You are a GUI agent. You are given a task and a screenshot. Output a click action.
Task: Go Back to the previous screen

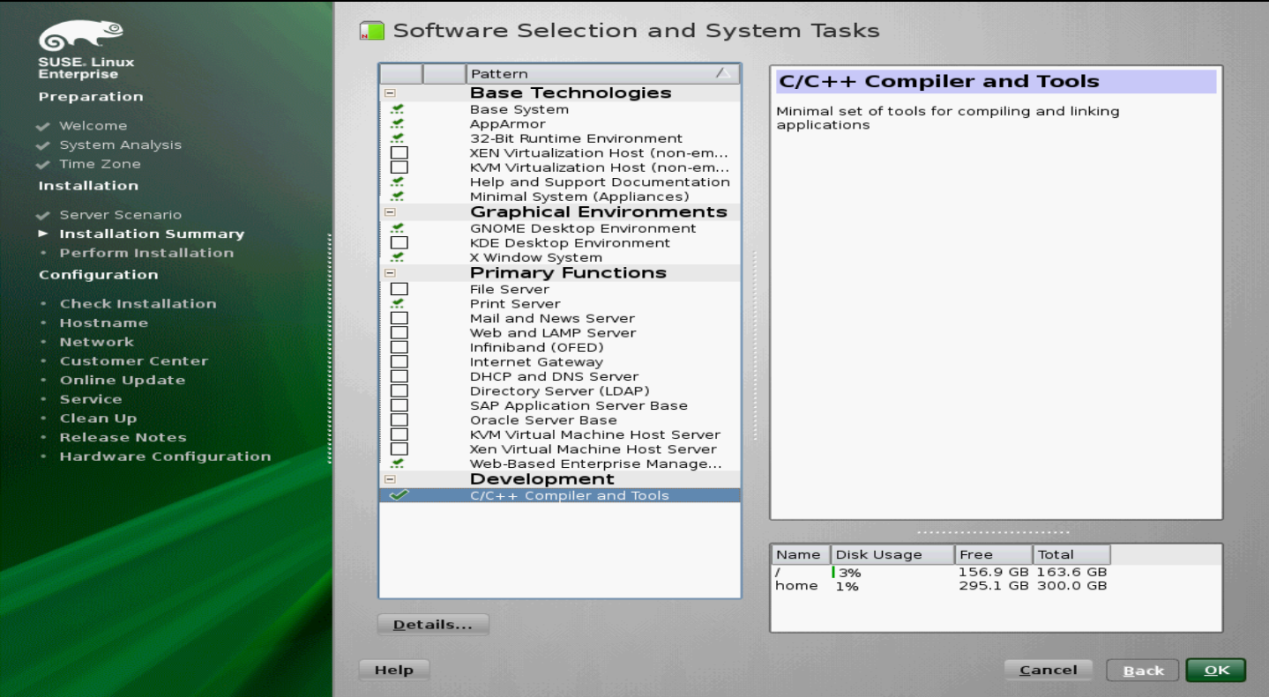(x=1143, y=670)
